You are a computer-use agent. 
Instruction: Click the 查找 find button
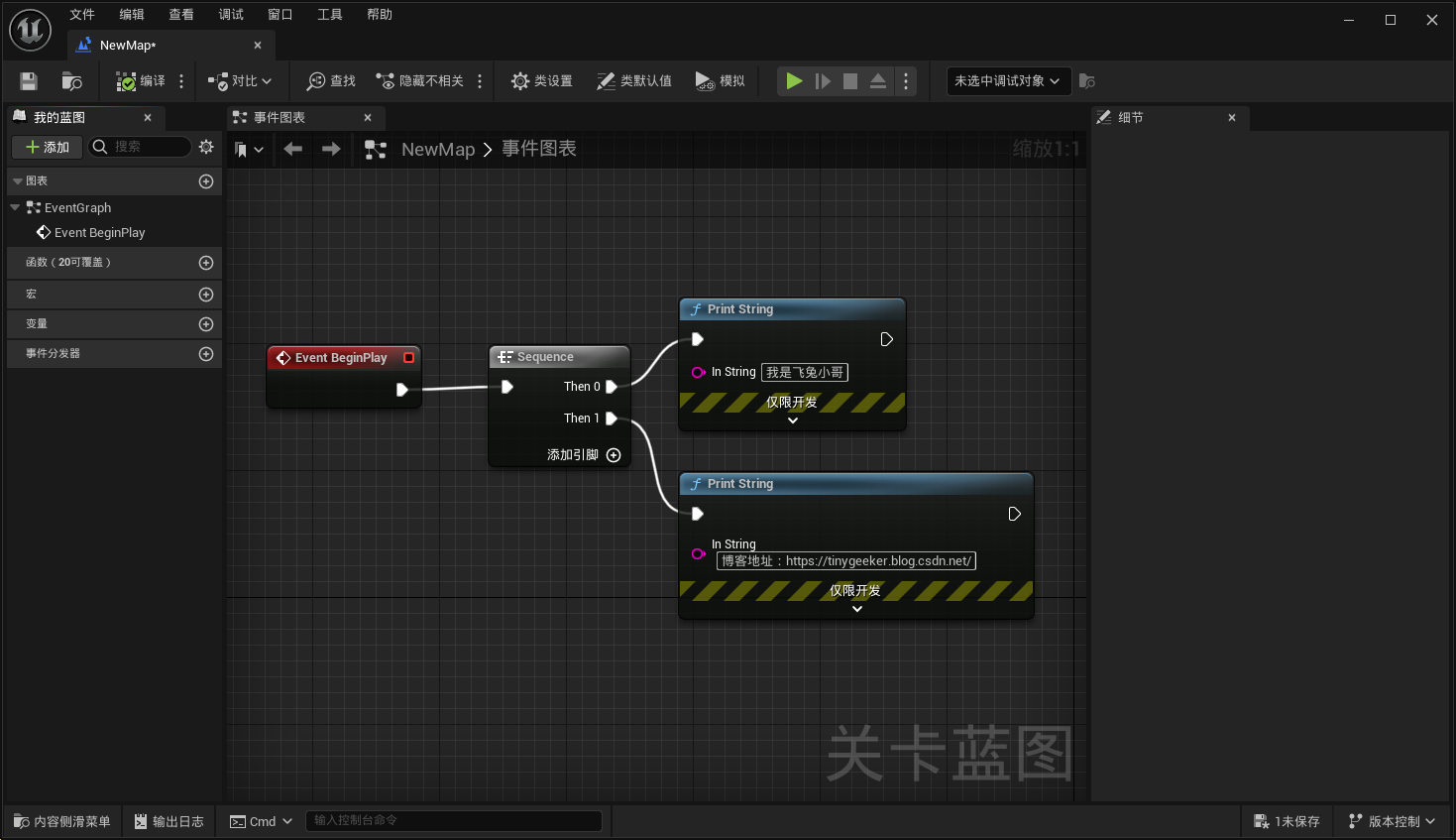(331, 81)
